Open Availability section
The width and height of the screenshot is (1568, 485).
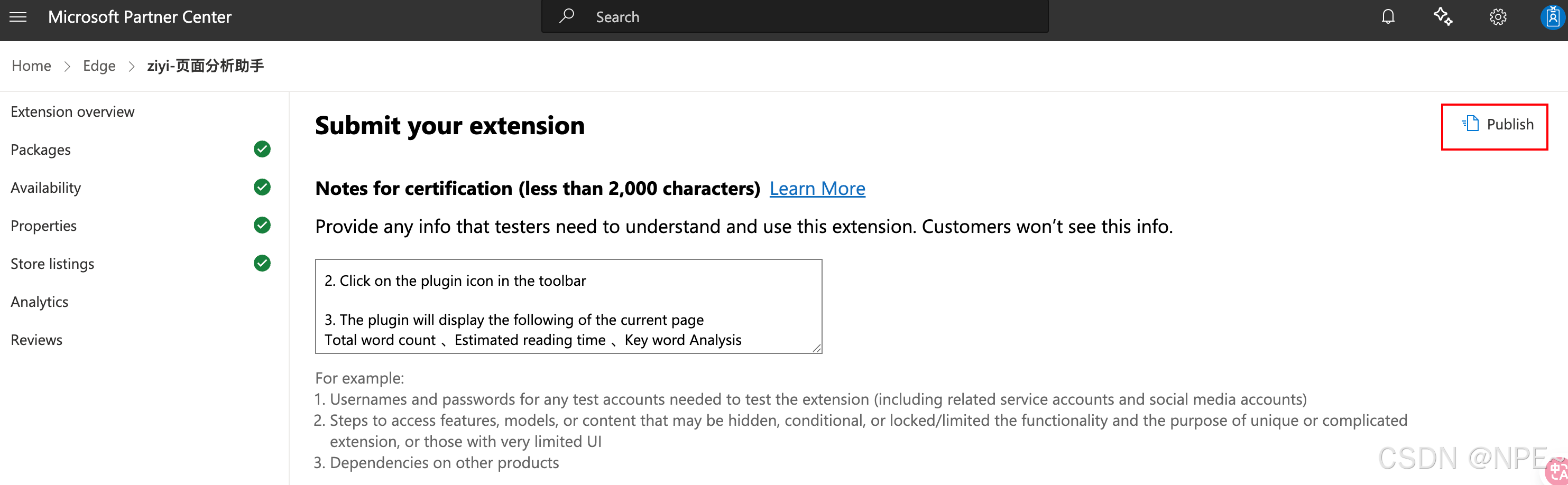coord(45,188)
